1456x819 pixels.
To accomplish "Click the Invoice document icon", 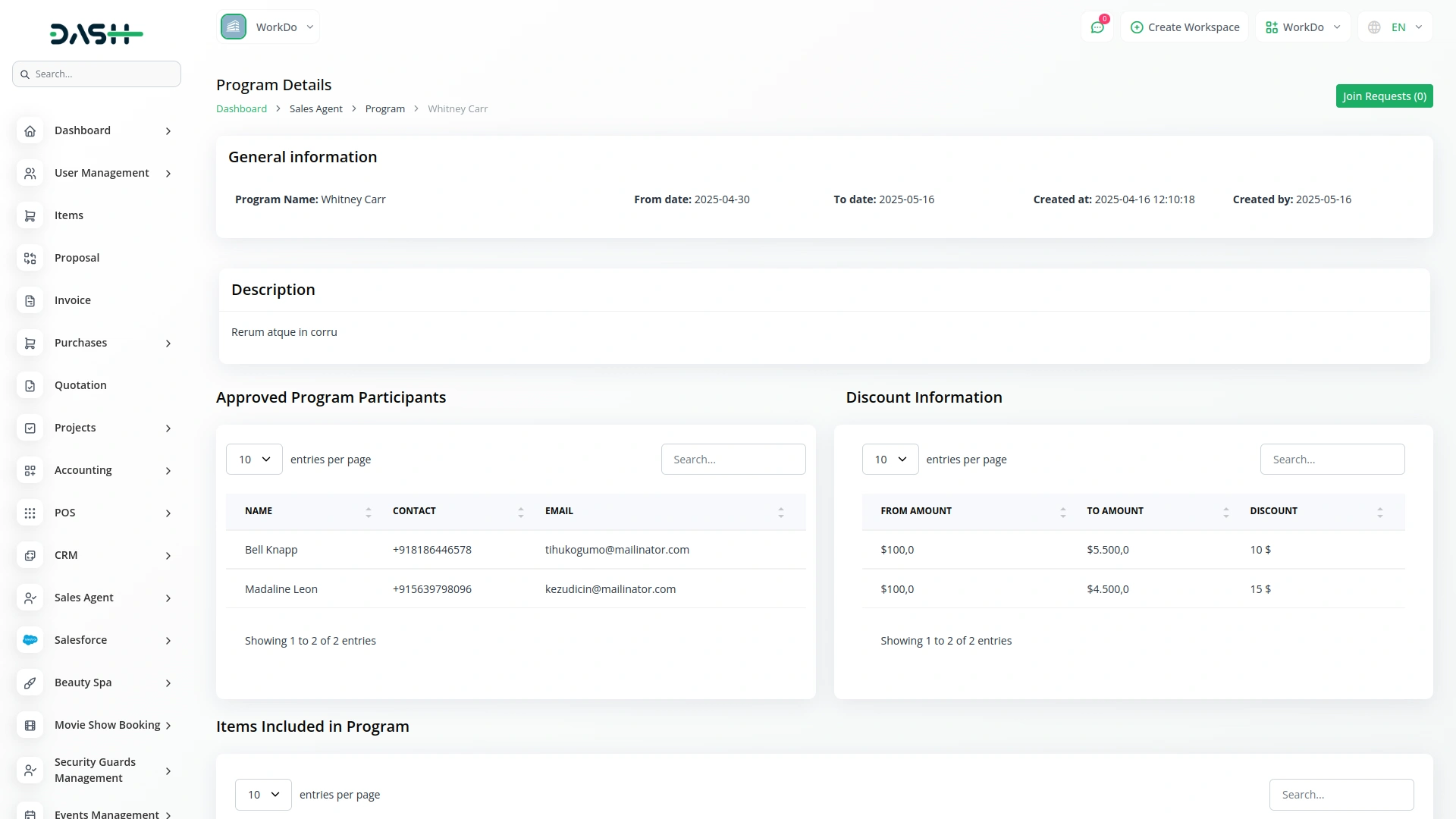I will tap(30, 300).
